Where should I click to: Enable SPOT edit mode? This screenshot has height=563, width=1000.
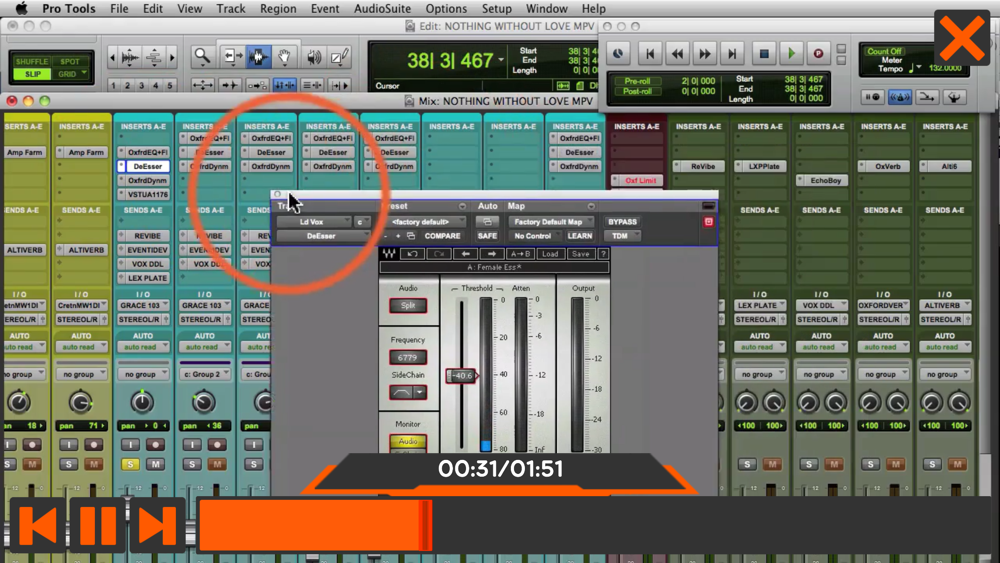coord(70,61)
